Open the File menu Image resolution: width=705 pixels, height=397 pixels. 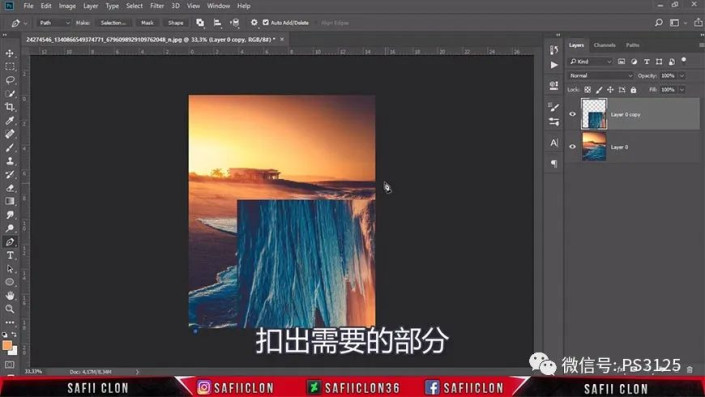point(28,6)
